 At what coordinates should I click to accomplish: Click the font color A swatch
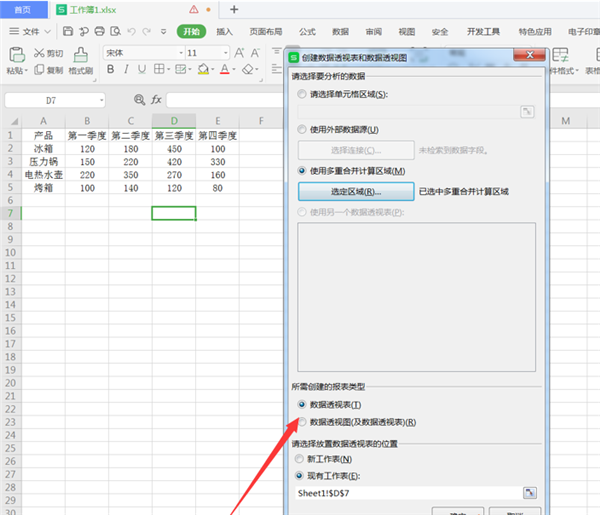coord(224,70)
